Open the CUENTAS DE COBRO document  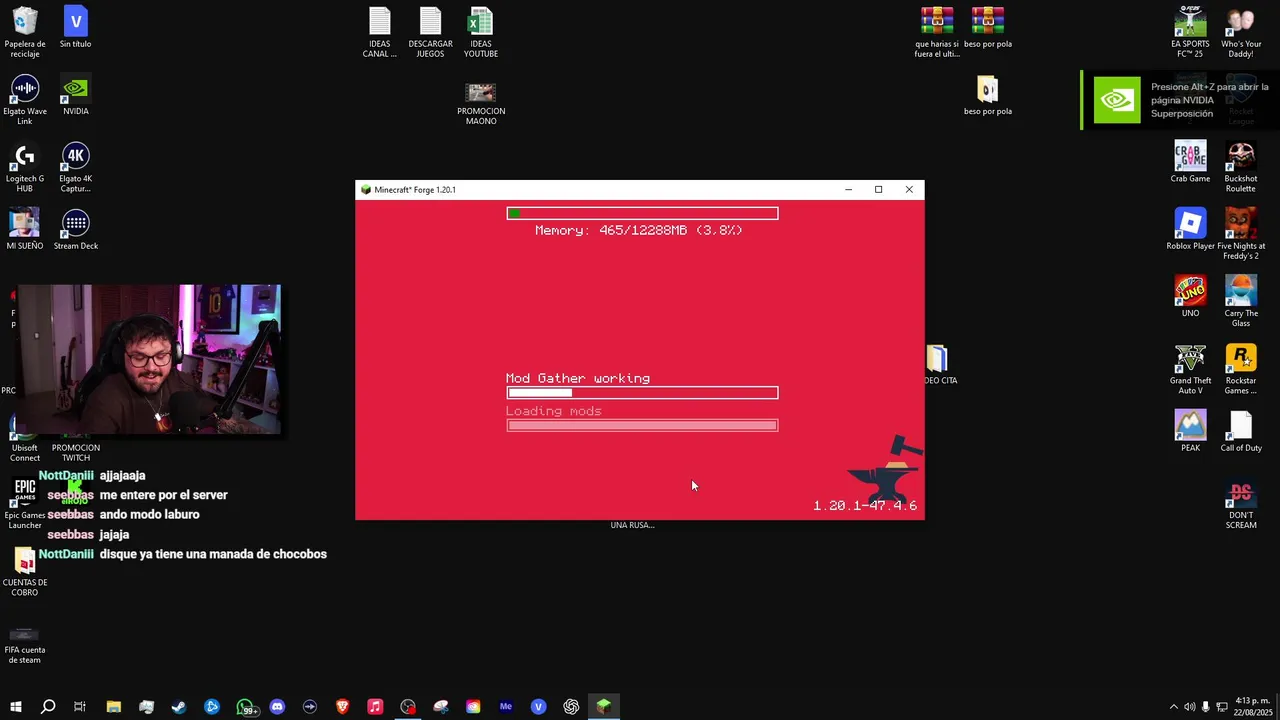click(x=25, y=572)
